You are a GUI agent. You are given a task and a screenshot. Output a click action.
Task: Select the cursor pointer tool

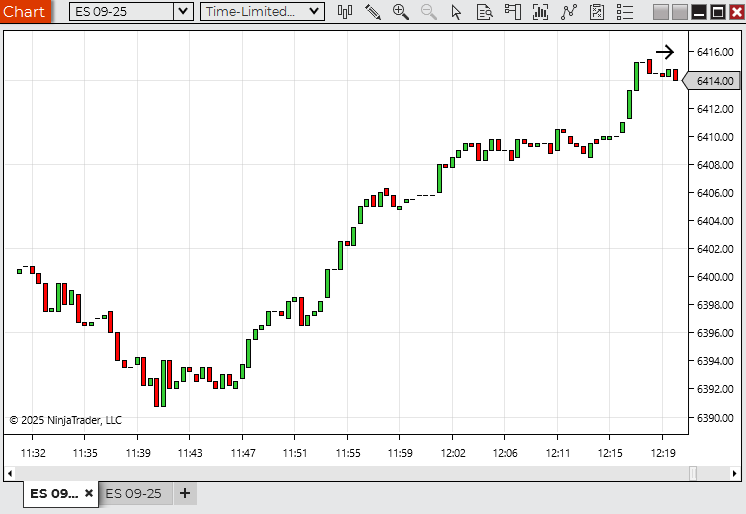click(457, 12)
